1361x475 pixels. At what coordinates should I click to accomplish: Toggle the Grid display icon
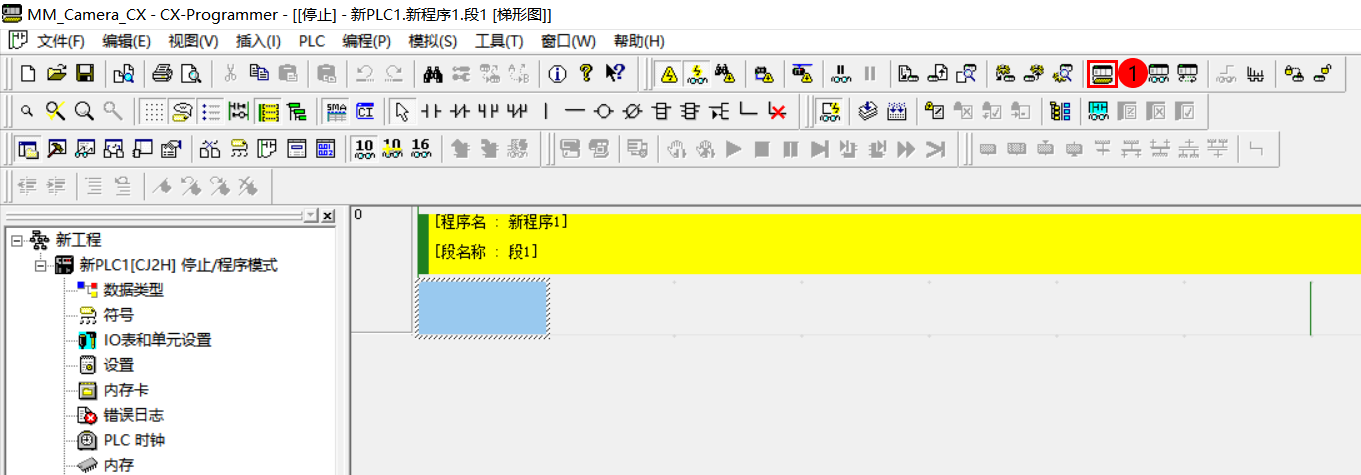coord(152,111)
